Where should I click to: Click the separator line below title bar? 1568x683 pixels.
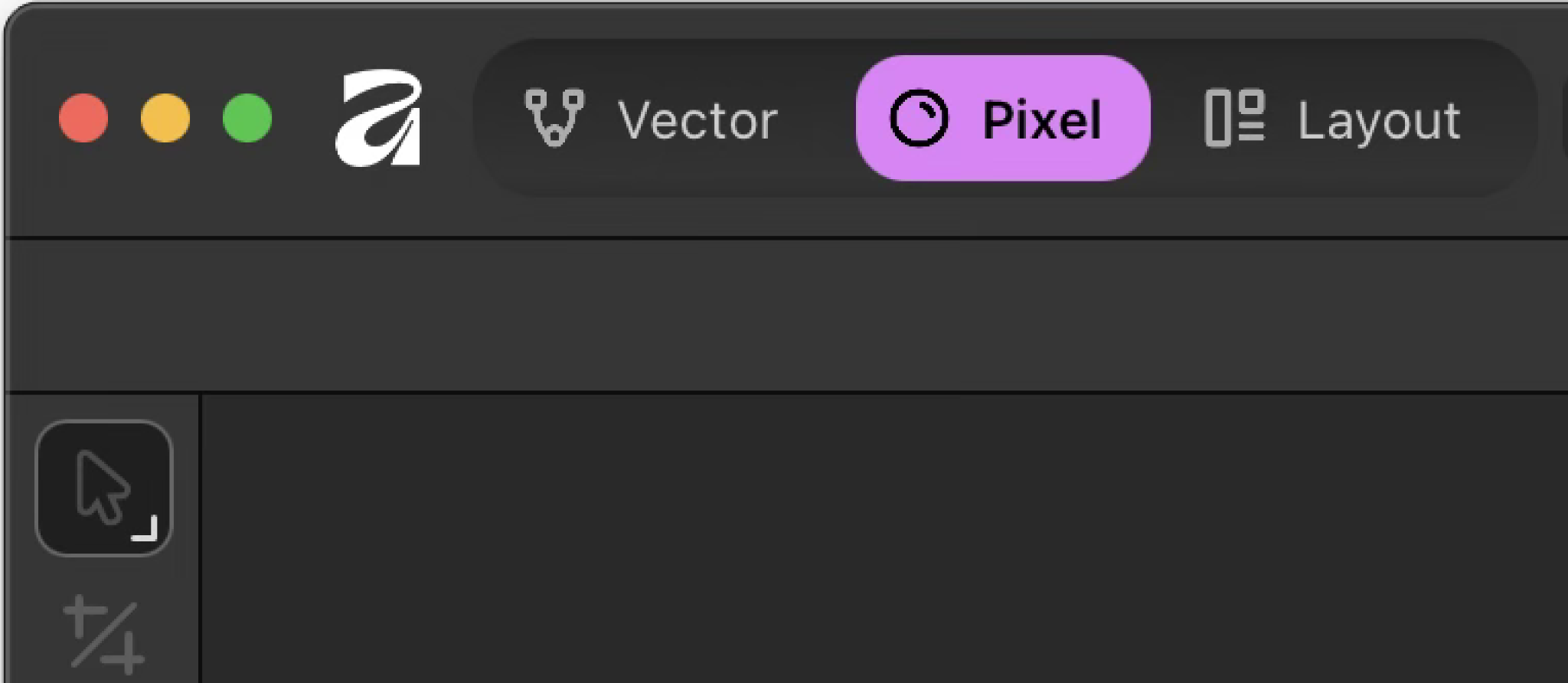[x=766, y=238]
